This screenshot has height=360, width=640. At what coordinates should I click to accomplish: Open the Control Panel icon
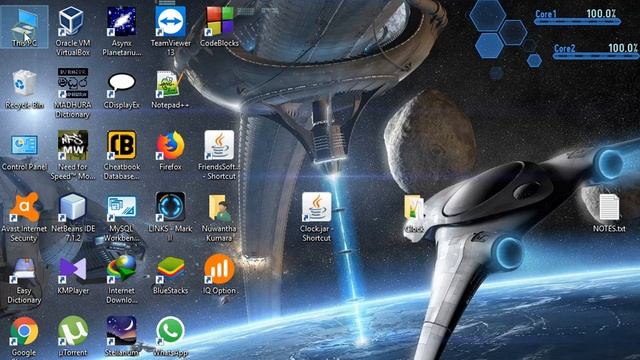pos(24,152)
